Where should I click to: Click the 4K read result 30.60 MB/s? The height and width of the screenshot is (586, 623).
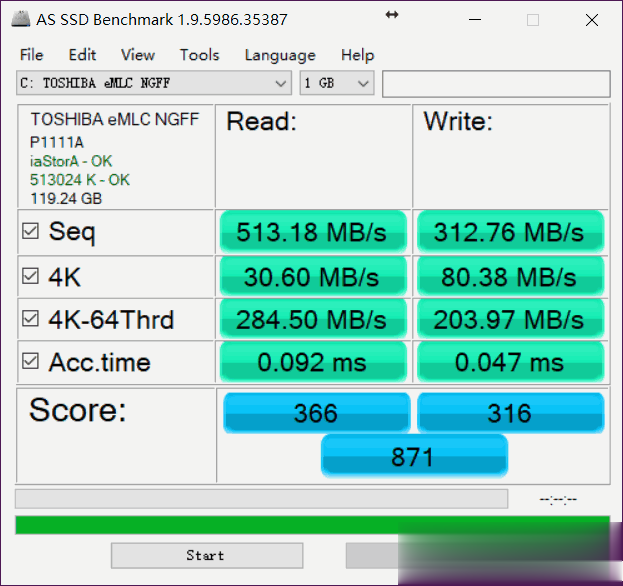tap(313, 277)
